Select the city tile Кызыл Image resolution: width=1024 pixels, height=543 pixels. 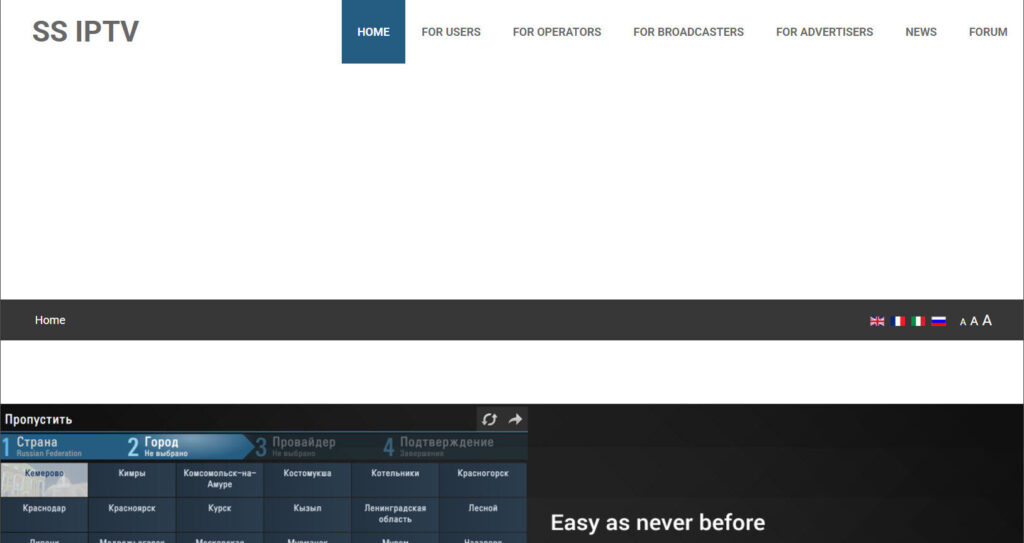click(x=308, y=514)
